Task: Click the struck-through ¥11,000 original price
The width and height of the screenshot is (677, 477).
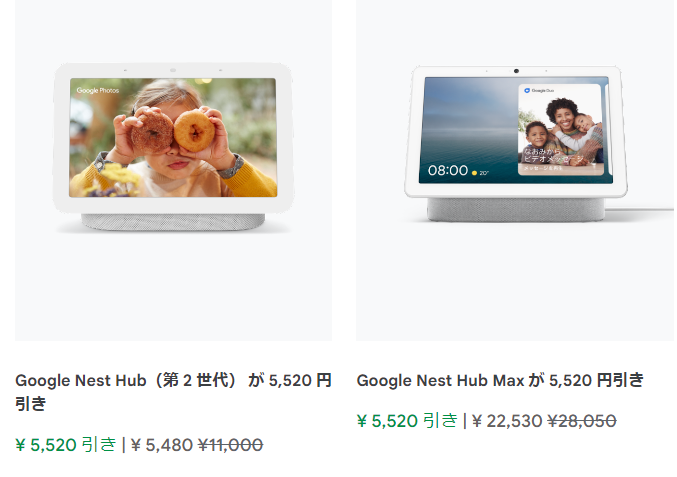Action: (x=231, y=445)
